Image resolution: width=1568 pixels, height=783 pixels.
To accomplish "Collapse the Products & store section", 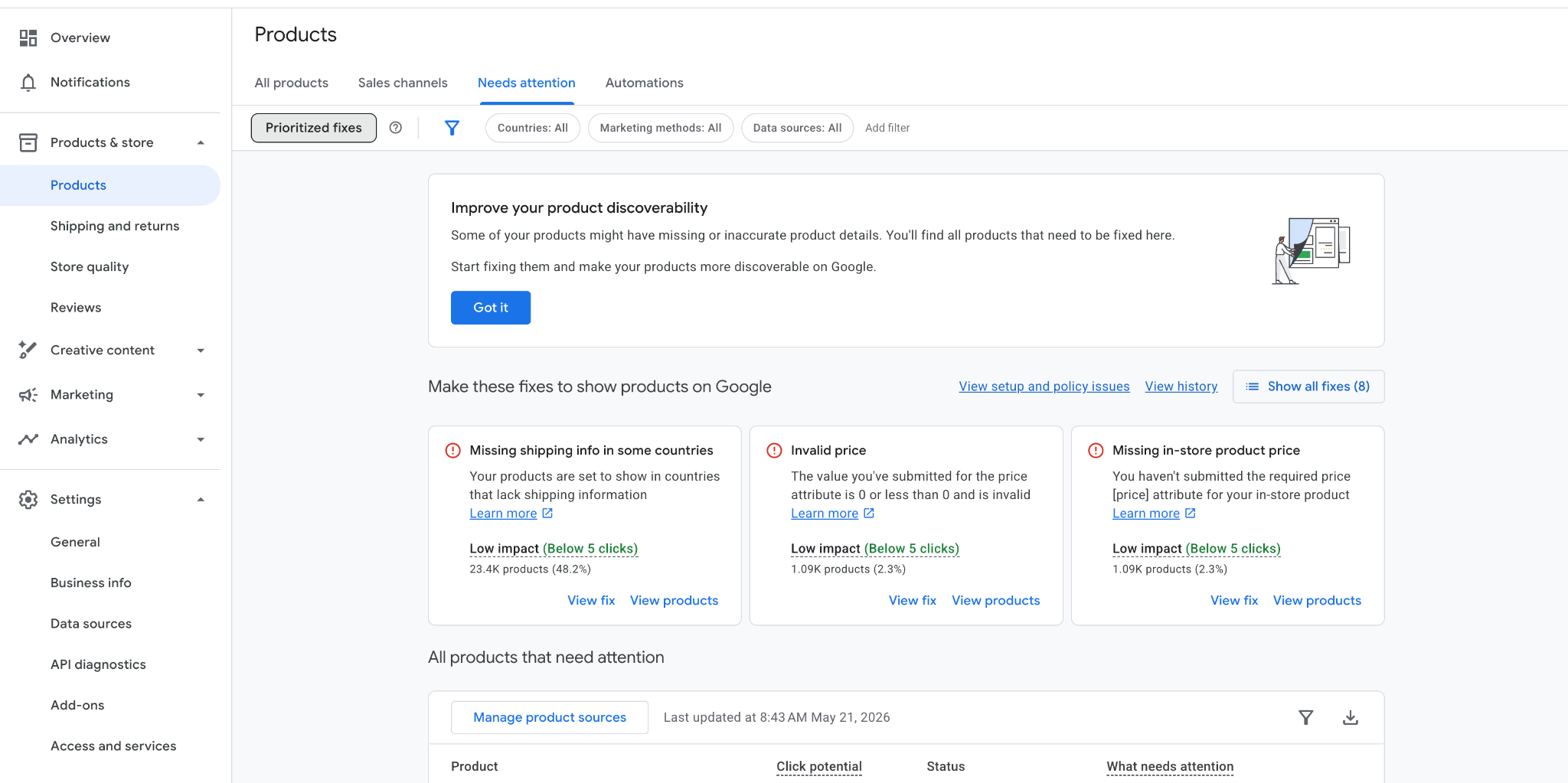I will coord(201,142).
